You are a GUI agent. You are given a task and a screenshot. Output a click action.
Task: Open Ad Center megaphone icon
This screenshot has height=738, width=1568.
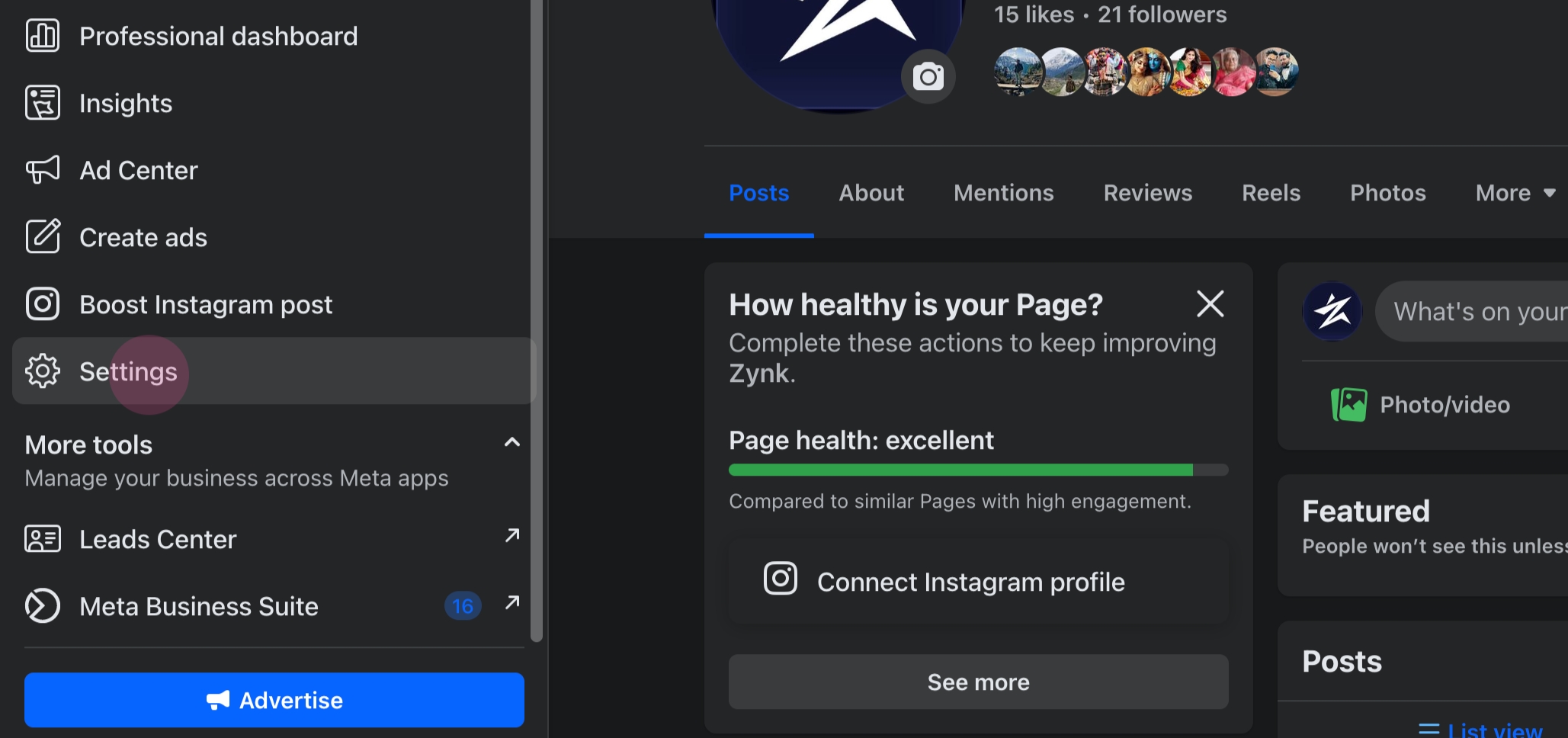[42, 170]
